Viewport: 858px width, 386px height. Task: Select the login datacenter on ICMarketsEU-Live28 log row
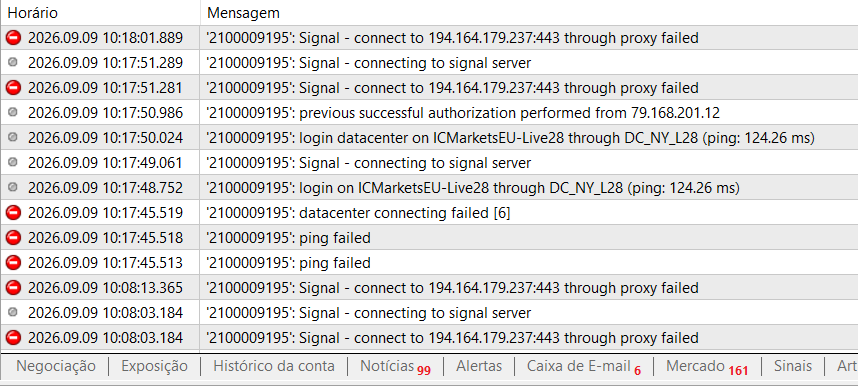[x=429, y=137]
